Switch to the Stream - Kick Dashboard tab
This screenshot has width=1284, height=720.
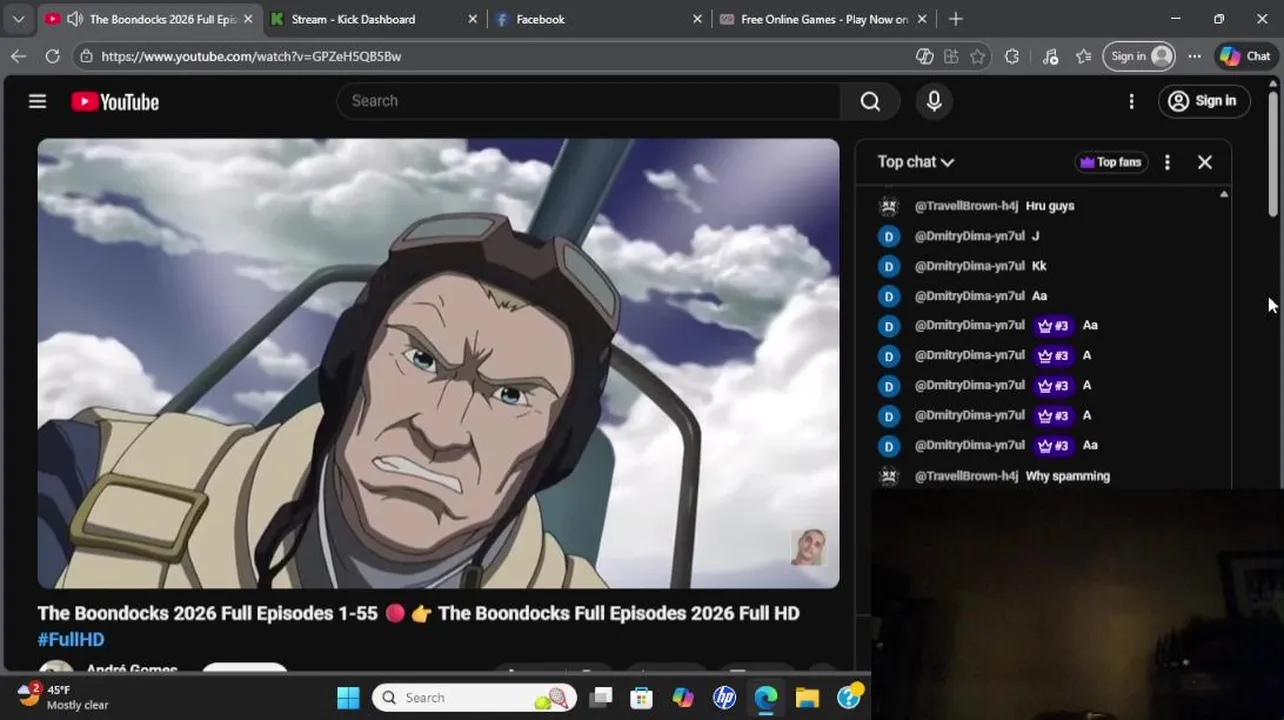pyautogui.click(x=353, y=19)
